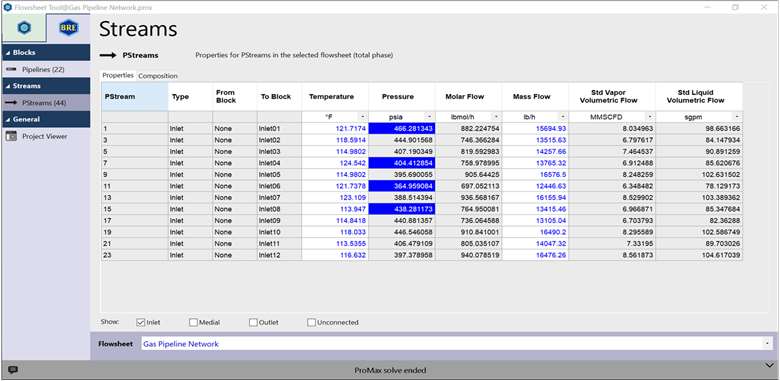This screenshot has height=381, width=780.
Task: Click the ProMax solve ended status text
Action: 390,370
